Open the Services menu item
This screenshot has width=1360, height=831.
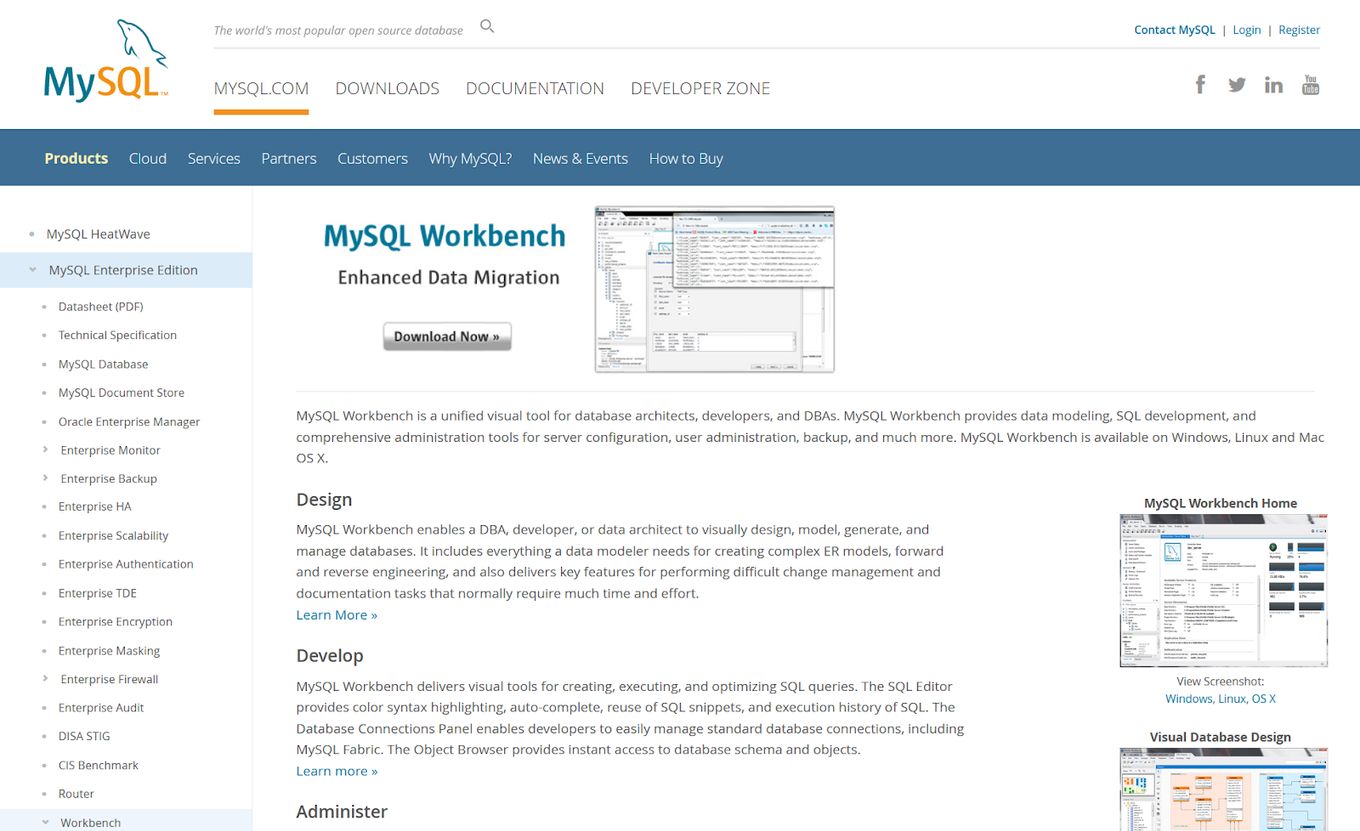click(214, 158)
